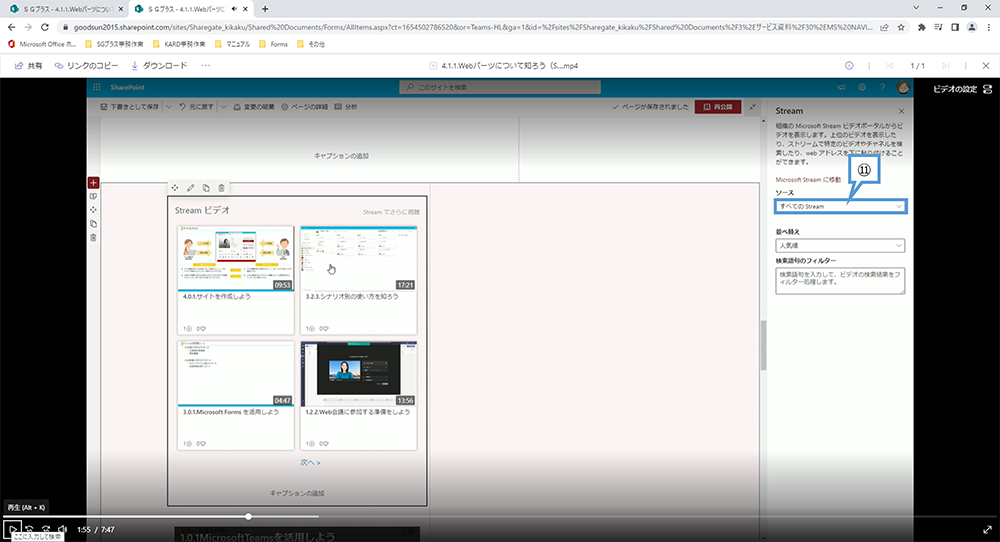Go to next file arrow in viewer
This screenshot has width=1000, height=542.
(x=946, y=66)
